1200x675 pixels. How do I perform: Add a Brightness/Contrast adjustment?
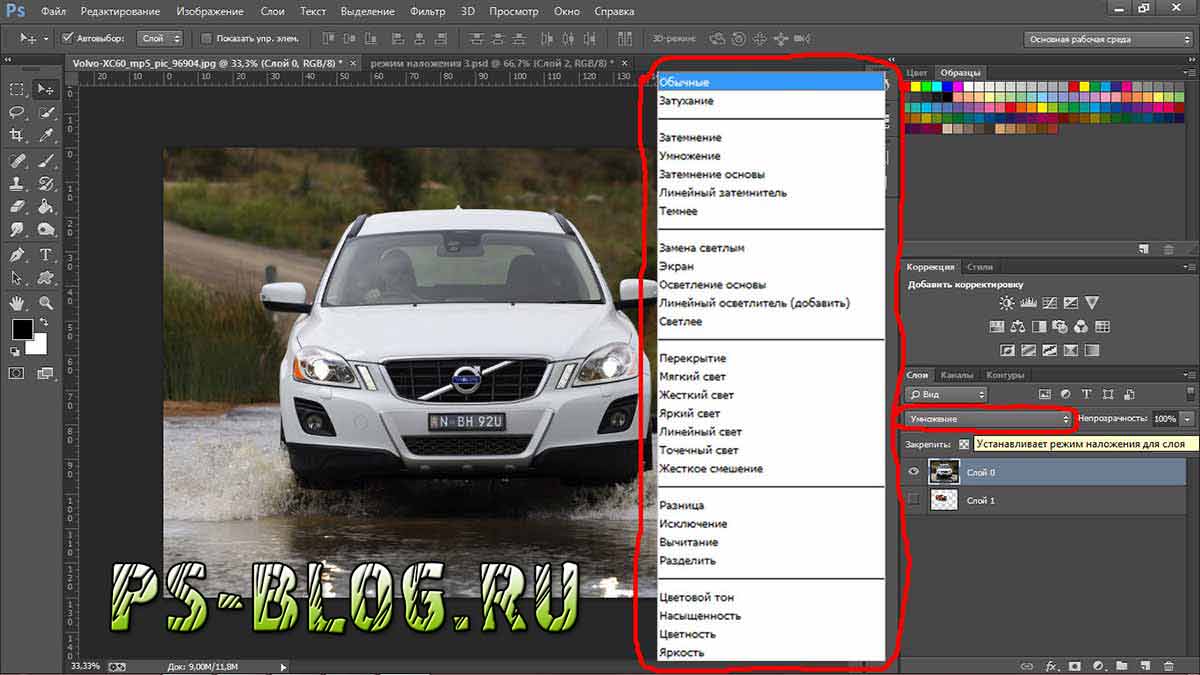1006,303
